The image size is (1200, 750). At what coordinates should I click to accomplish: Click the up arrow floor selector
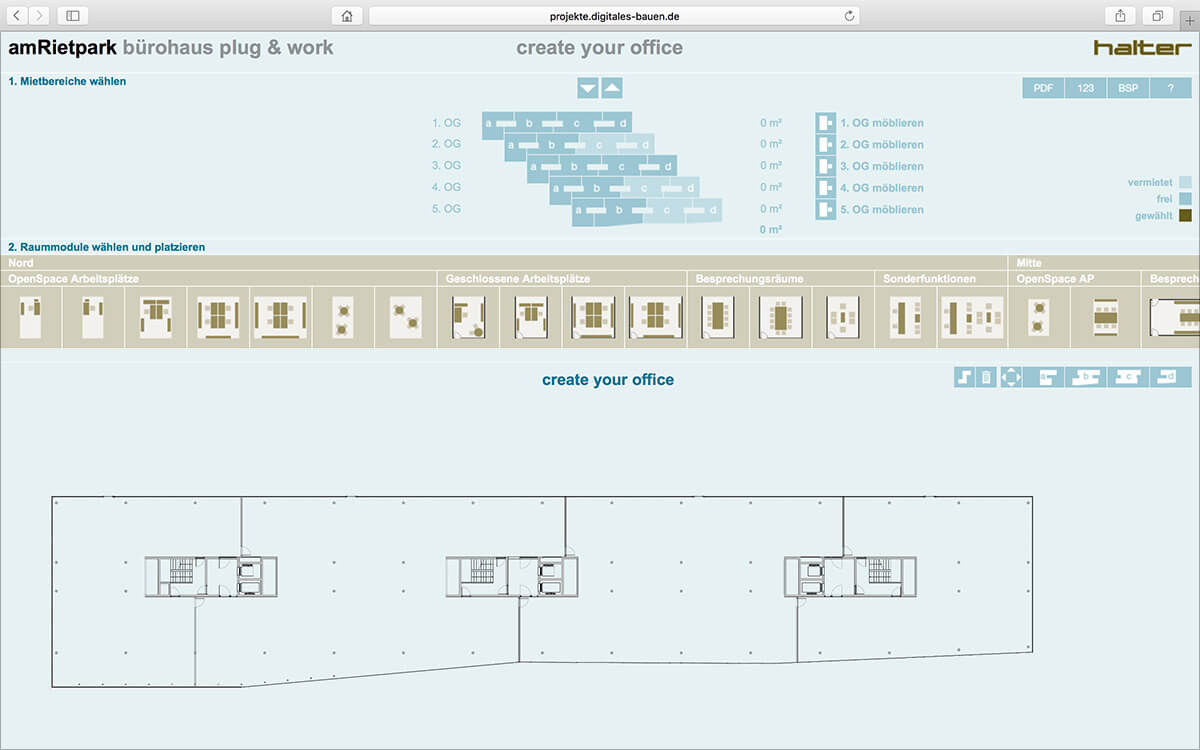click(x=612, y=88)
